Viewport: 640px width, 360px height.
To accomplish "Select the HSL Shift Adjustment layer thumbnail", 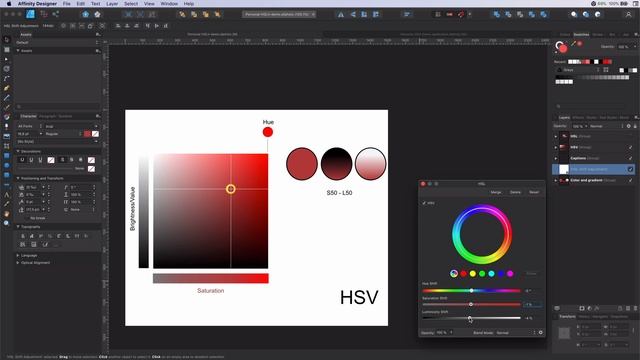I will click(x=564, y=169).
